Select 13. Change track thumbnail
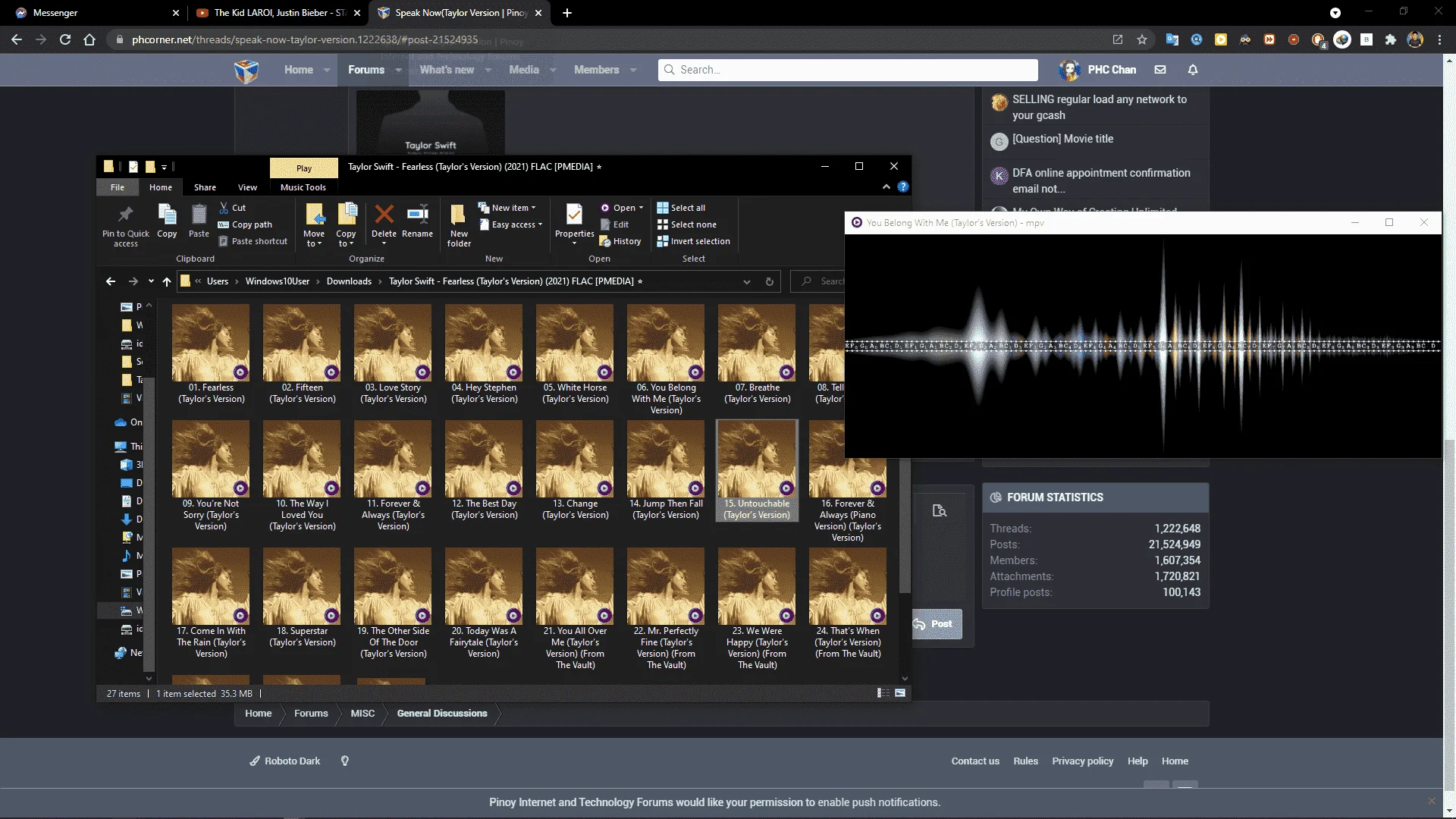1456x819 pixels. click(x=575, y=459)
